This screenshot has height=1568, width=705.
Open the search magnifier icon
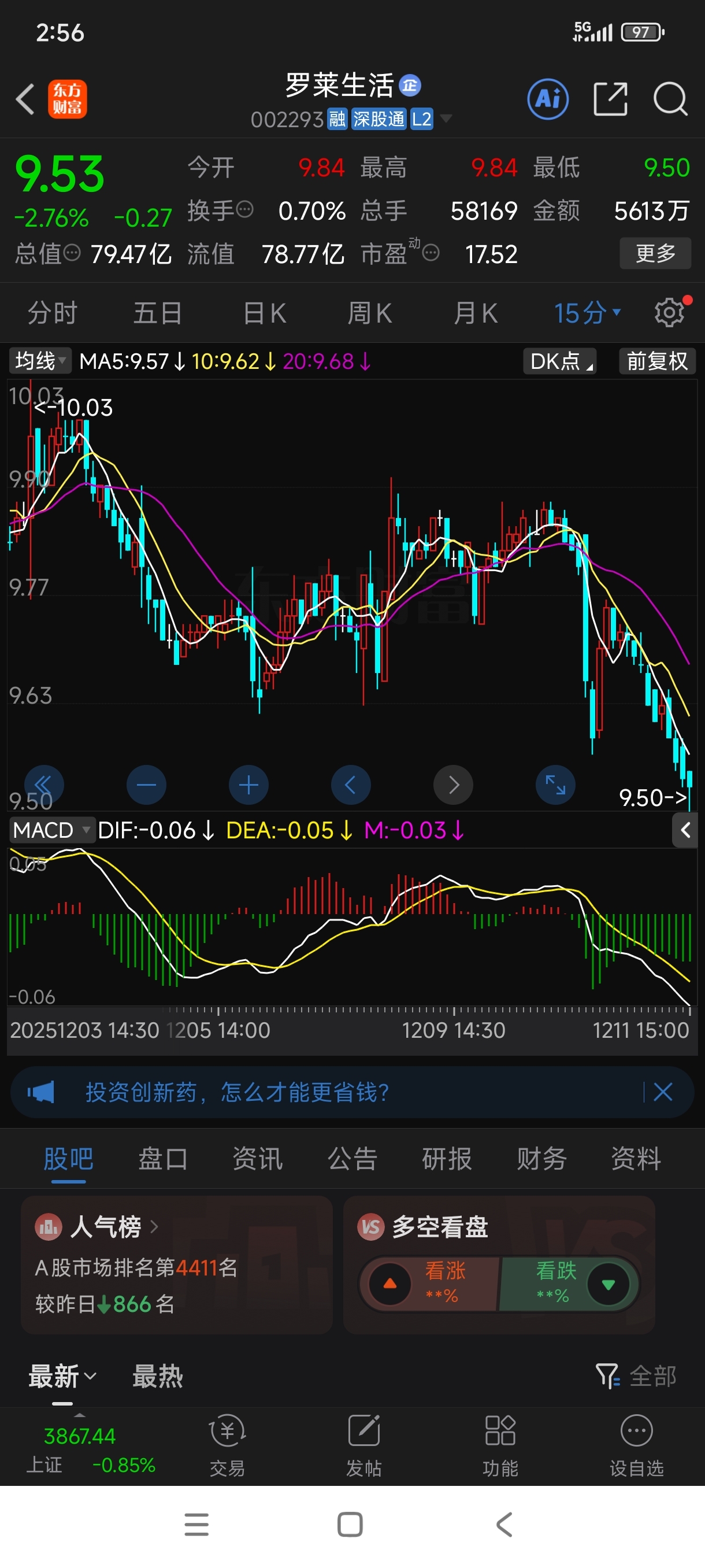click(x=670, y=99)
